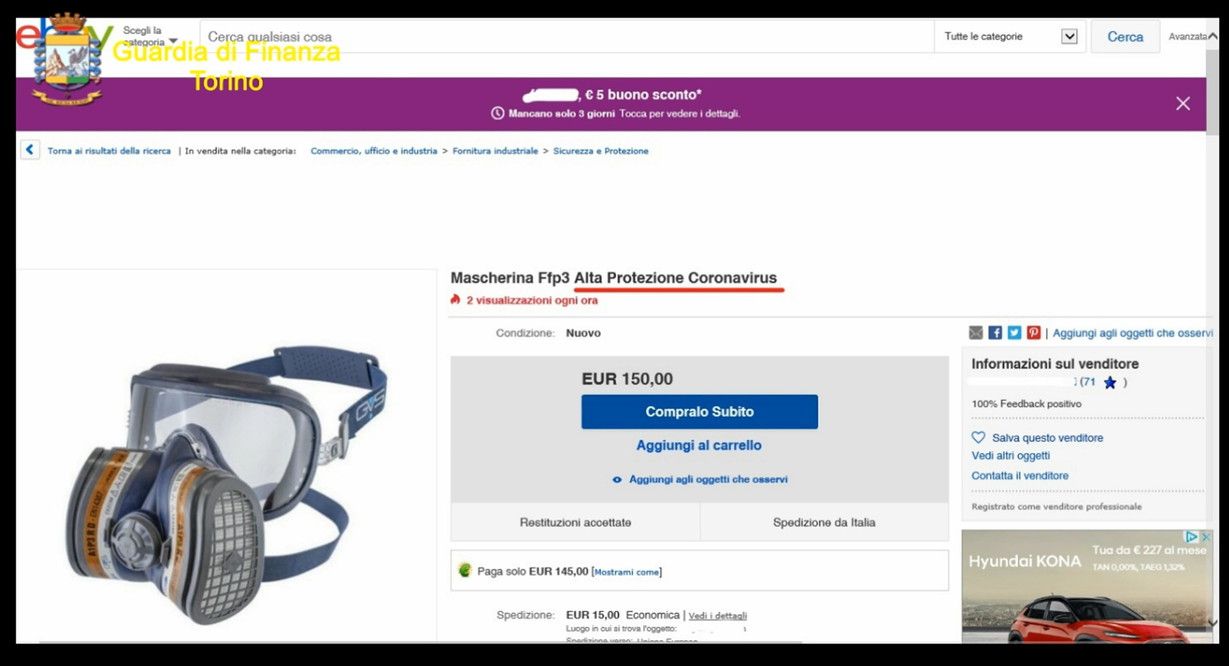Image resolution: width=1229 pixels, height=666 pixels.
Task: Click the blue feedback star icon
Action: click(1110, 383)
